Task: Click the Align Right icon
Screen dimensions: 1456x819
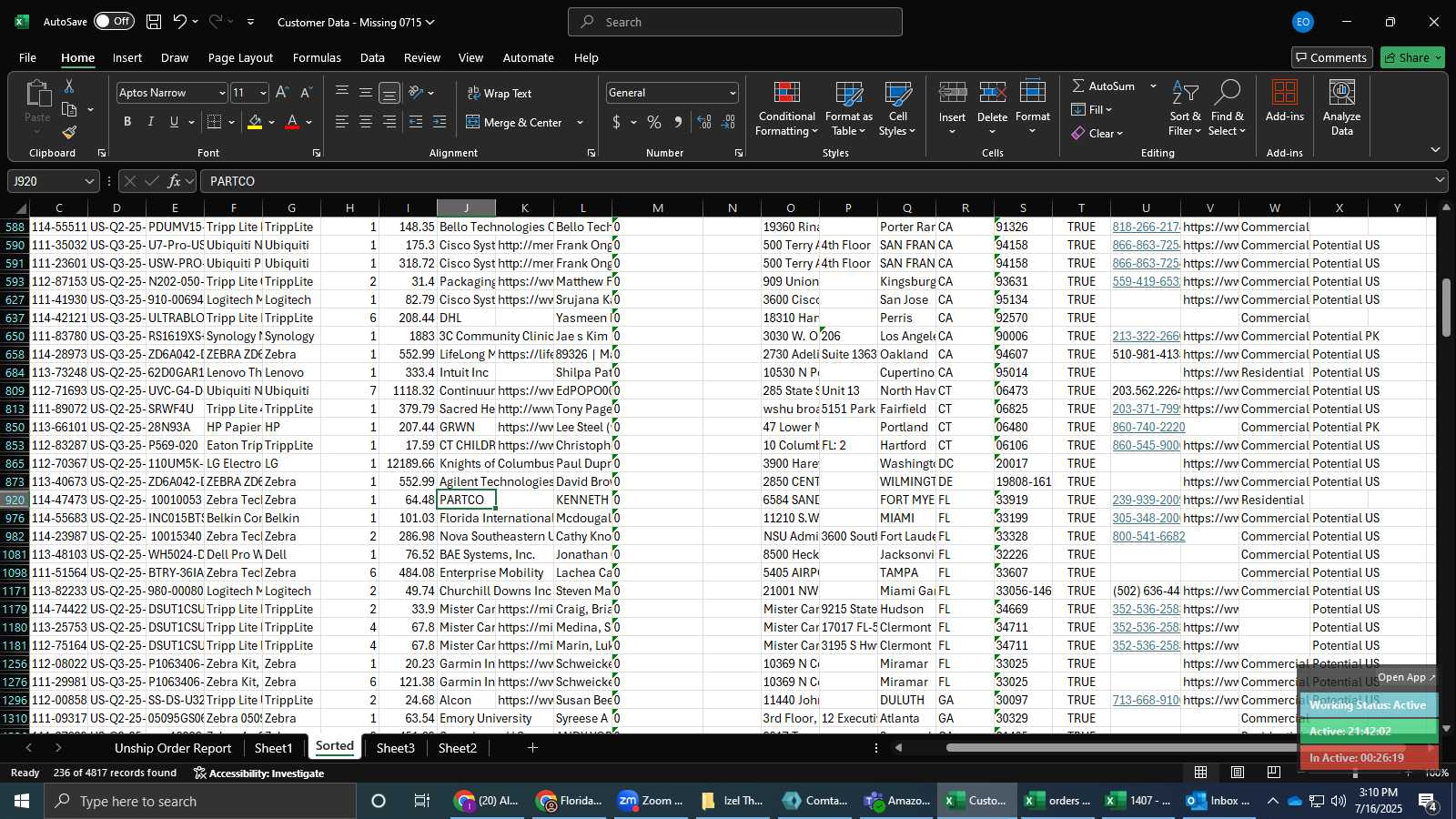Action: (x=389, y=122)
